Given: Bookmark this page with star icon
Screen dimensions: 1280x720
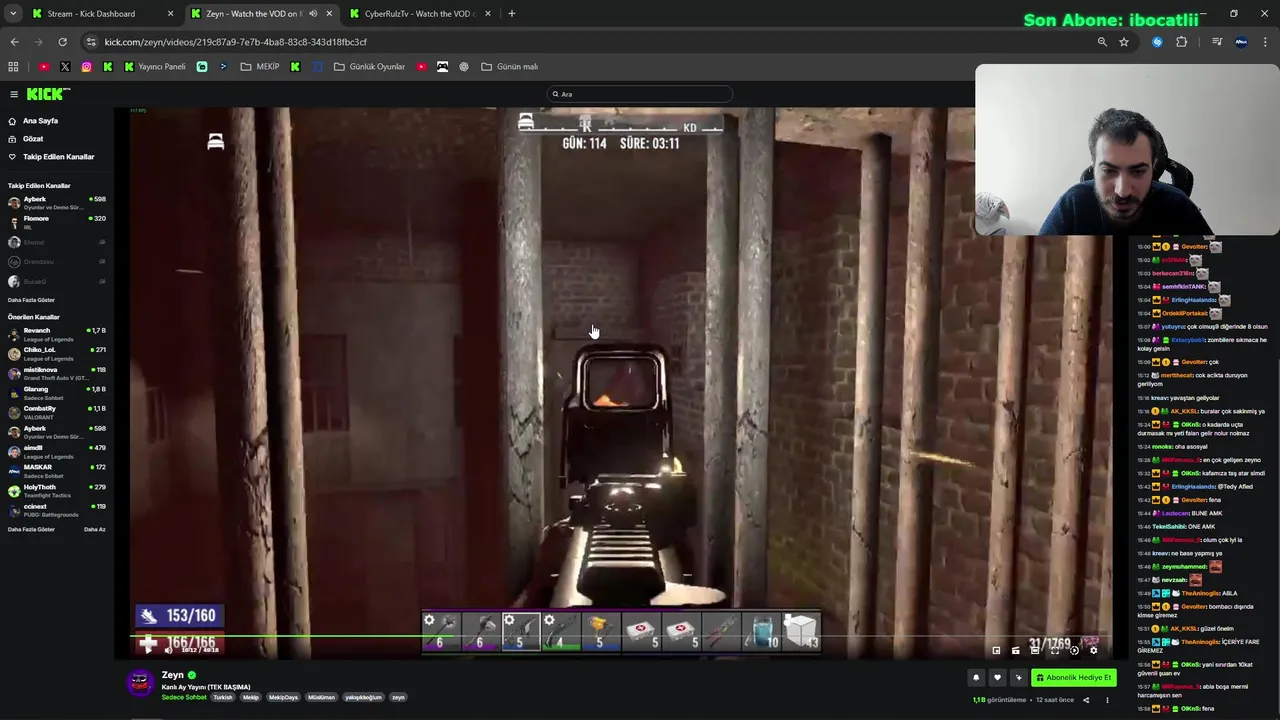Looking at the screenshot, I should (1124, 42).
